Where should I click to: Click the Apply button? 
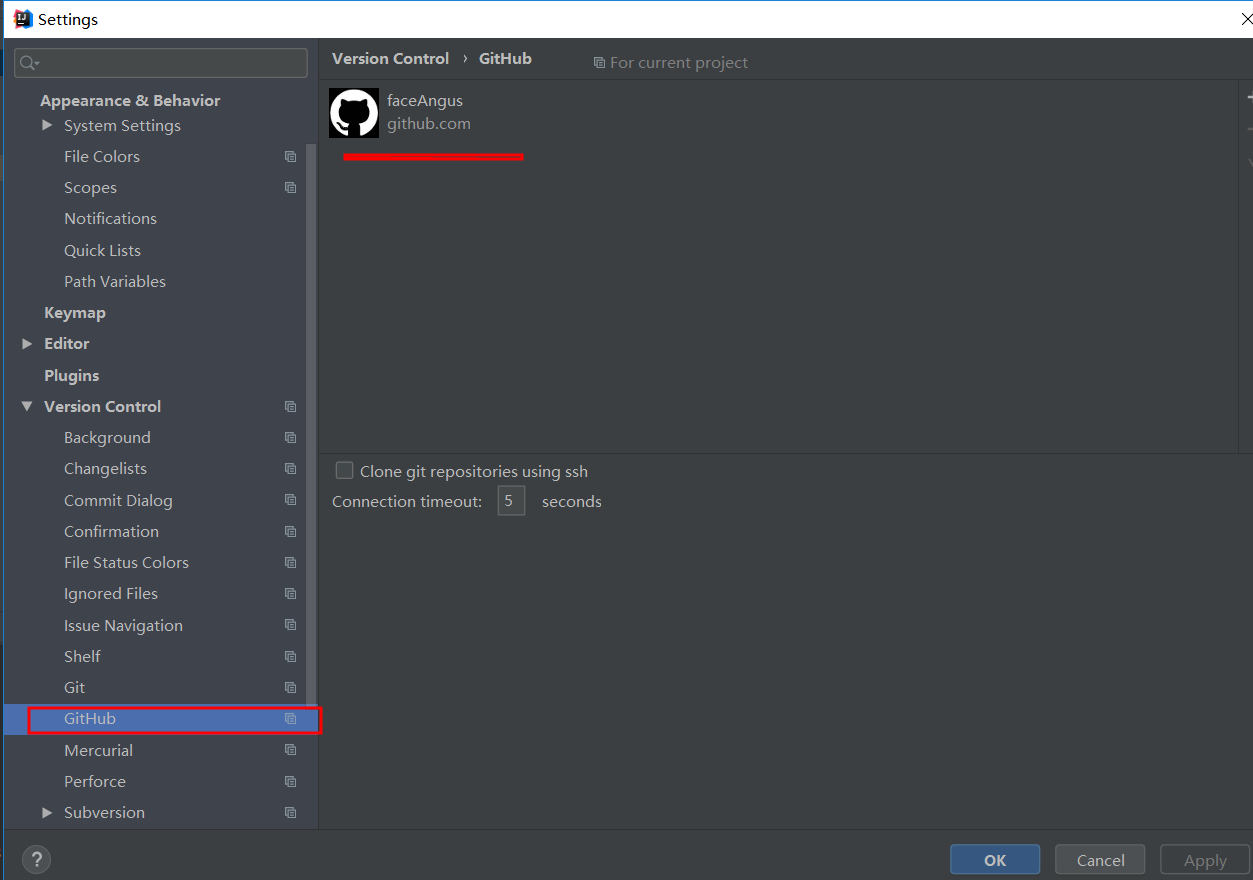coord(1205,860)
